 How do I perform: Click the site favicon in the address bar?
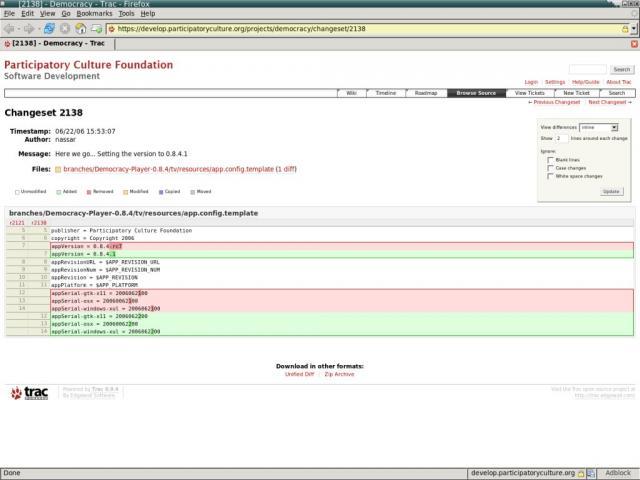click(111, 29)
